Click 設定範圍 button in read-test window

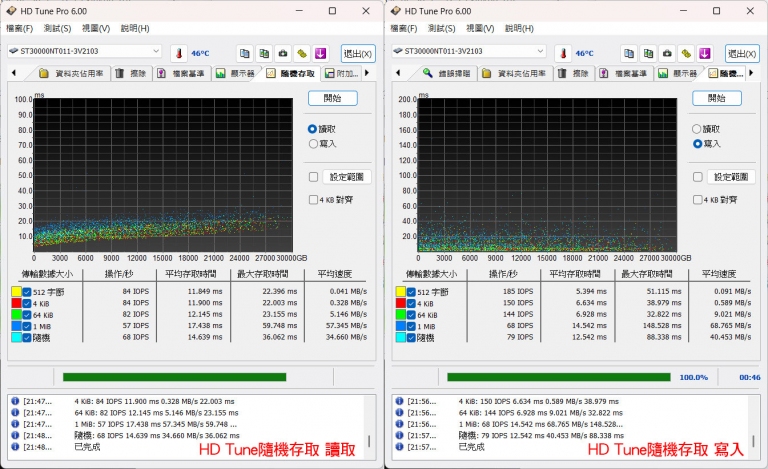[347, 177]
